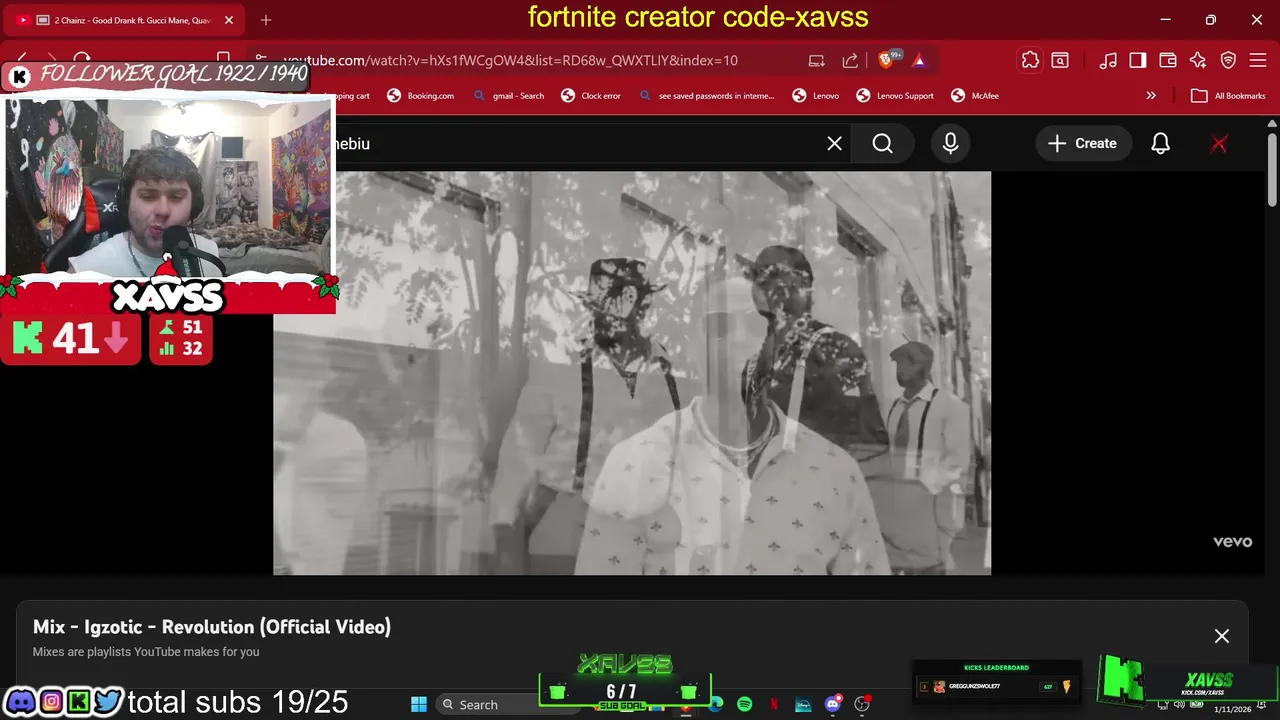The image size is (1280, 720).
Task: Click the taskbar volume icon
Action: tap(1177, 705)
